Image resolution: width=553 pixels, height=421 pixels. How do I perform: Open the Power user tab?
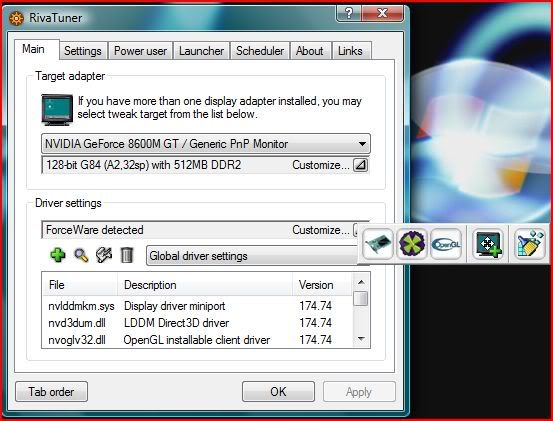(x=140, y=51)
